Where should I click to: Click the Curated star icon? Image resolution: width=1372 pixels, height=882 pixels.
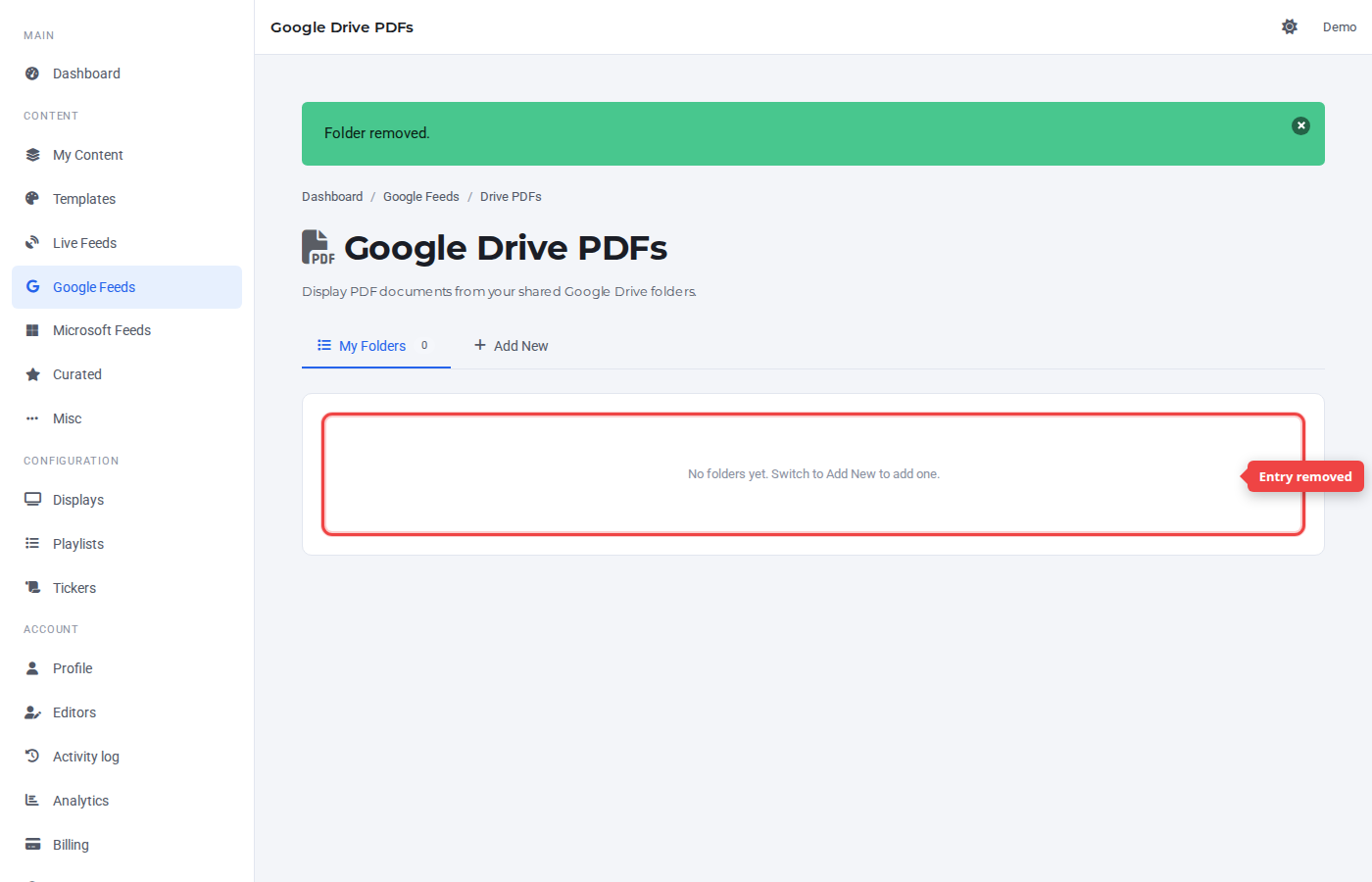[x=32, y=374]
